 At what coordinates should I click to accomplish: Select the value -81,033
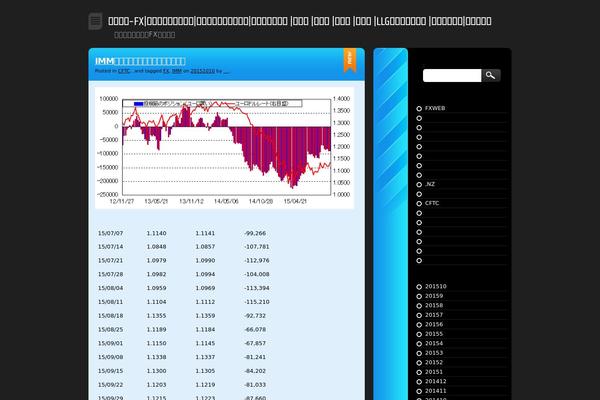click(x=255, y=385)
